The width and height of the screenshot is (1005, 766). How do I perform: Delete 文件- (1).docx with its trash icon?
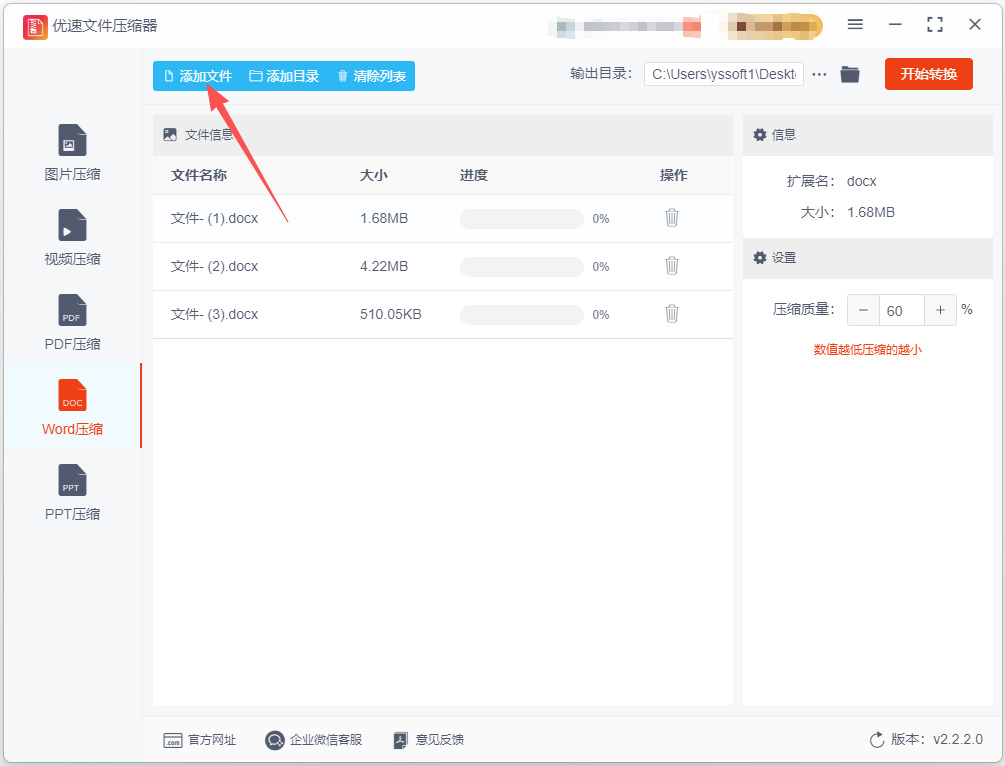(x=672, y=218)
